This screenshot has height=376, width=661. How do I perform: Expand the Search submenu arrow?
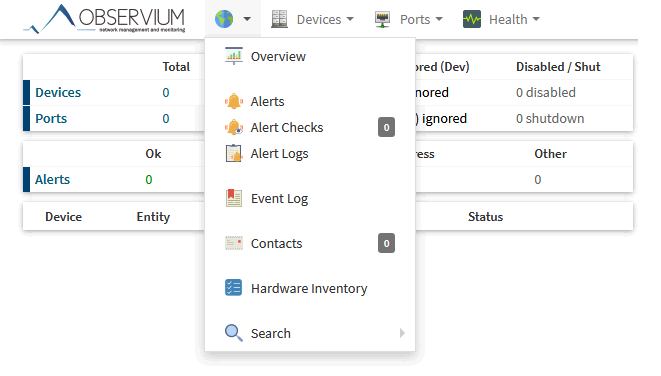click(x=402, y=333)
